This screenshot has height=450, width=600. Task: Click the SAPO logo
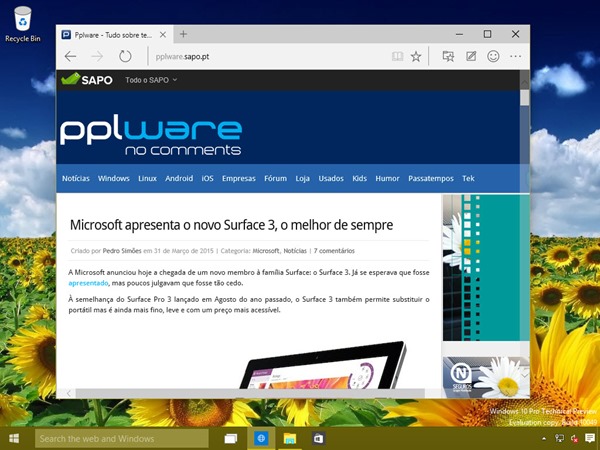[x=87, y=79]
